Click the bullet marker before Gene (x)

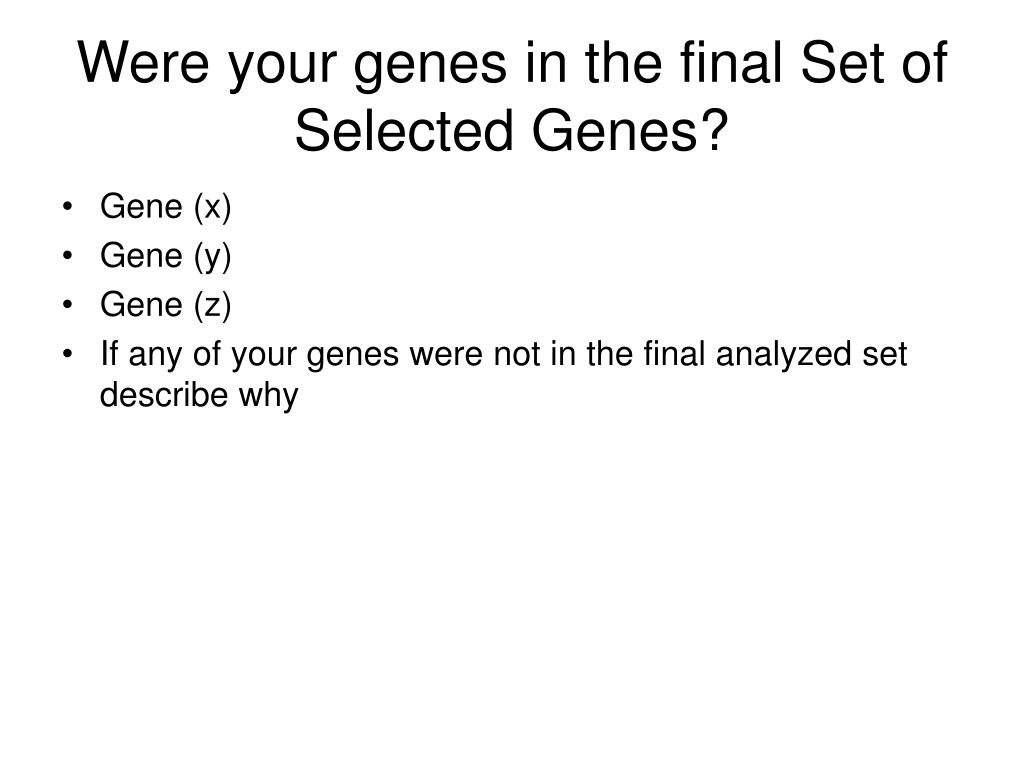[67, 207]
